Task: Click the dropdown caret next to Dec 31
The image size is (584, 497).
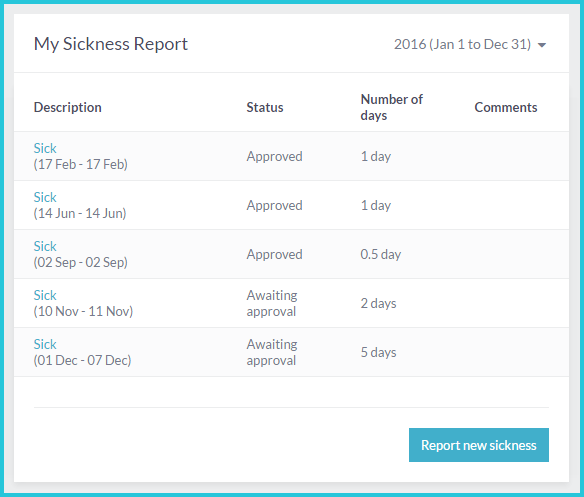Action: pyautogui.click(x=542, y=45)
